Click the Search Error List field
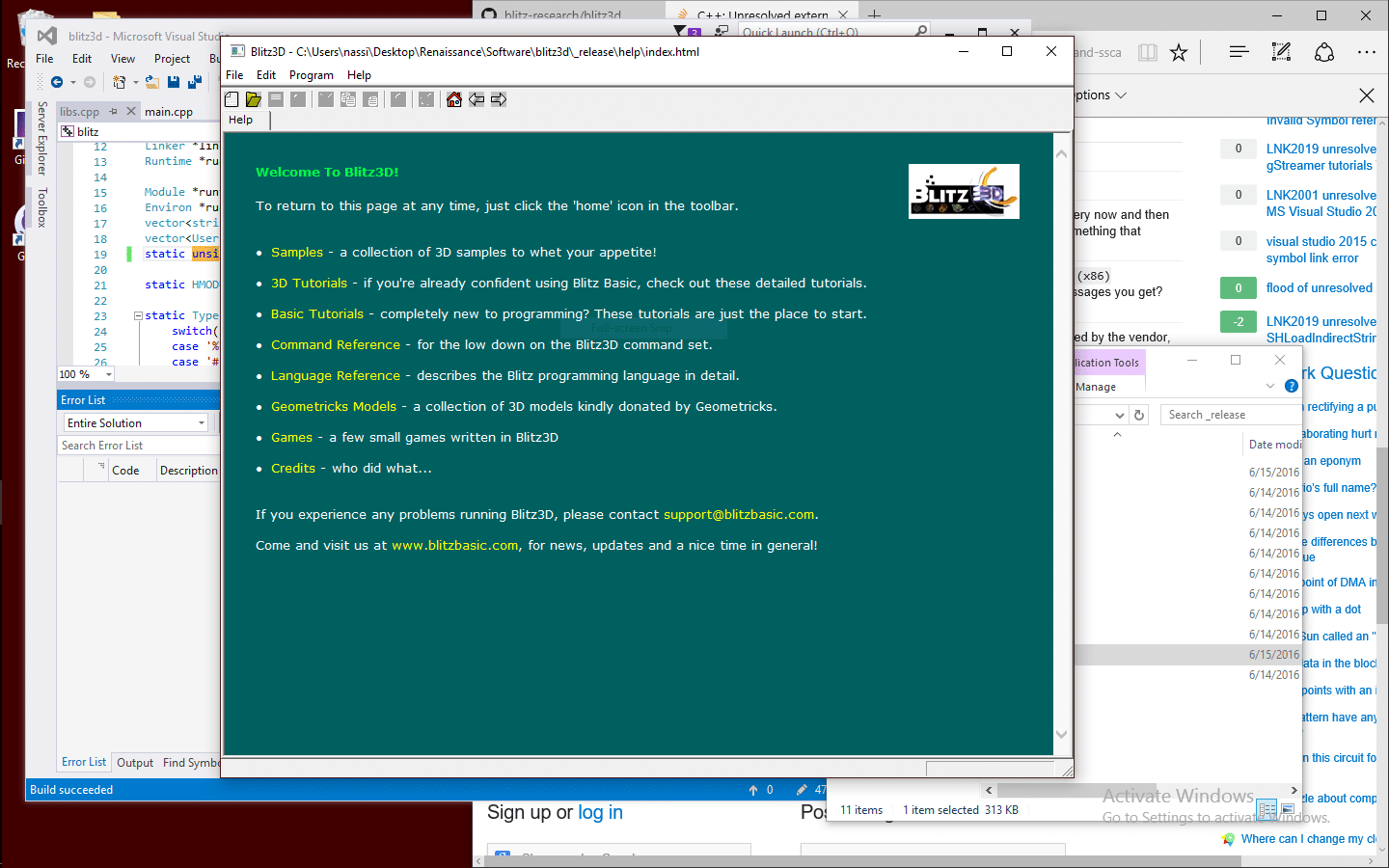This screenshot has height=868, width=1389. click(x=139, y=446)
